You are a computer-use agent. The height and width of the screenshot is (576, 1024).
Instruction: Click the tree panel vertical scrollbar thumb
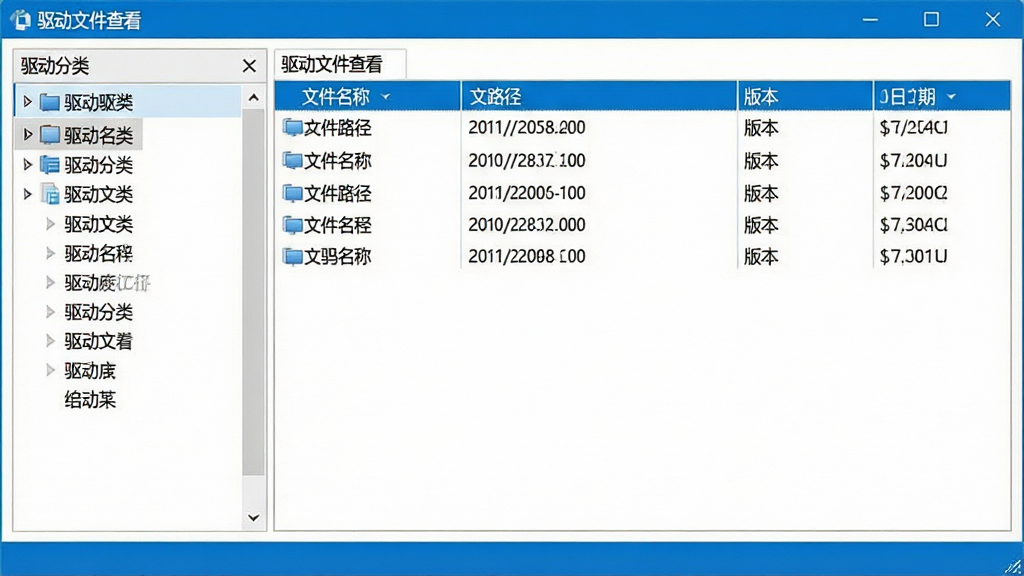tap(253, 293)
